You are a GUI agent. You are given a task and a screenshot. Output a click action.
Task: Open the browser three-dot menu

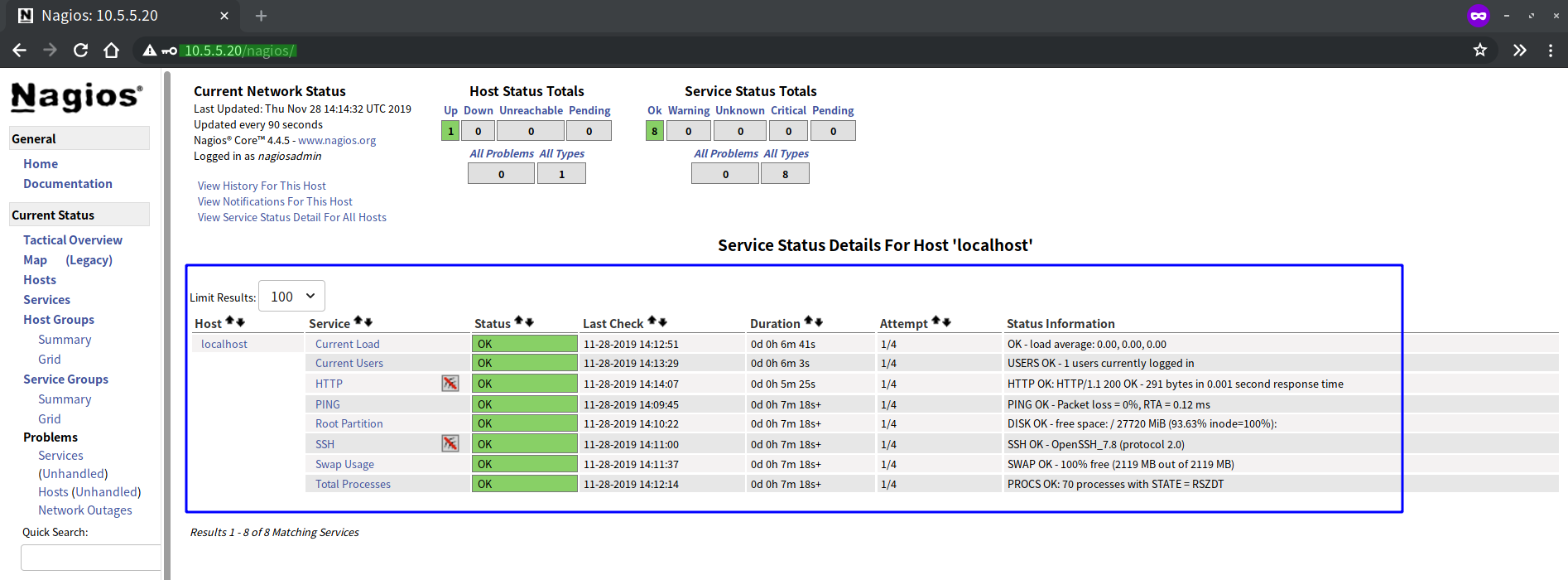tap(1551, 51)
